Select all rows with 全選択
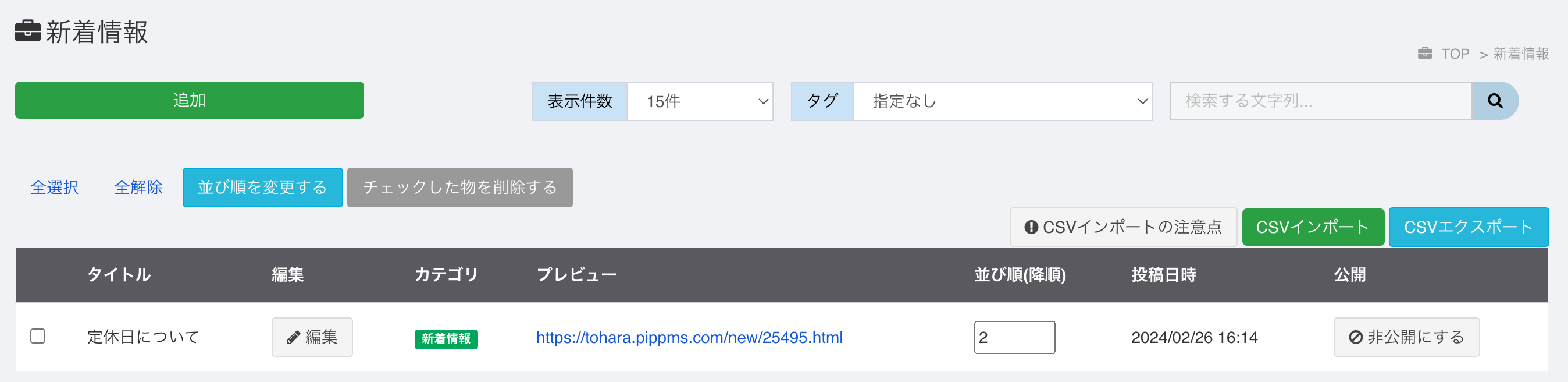The height and width of the screenshot is (382, 1568). (55, 187)
